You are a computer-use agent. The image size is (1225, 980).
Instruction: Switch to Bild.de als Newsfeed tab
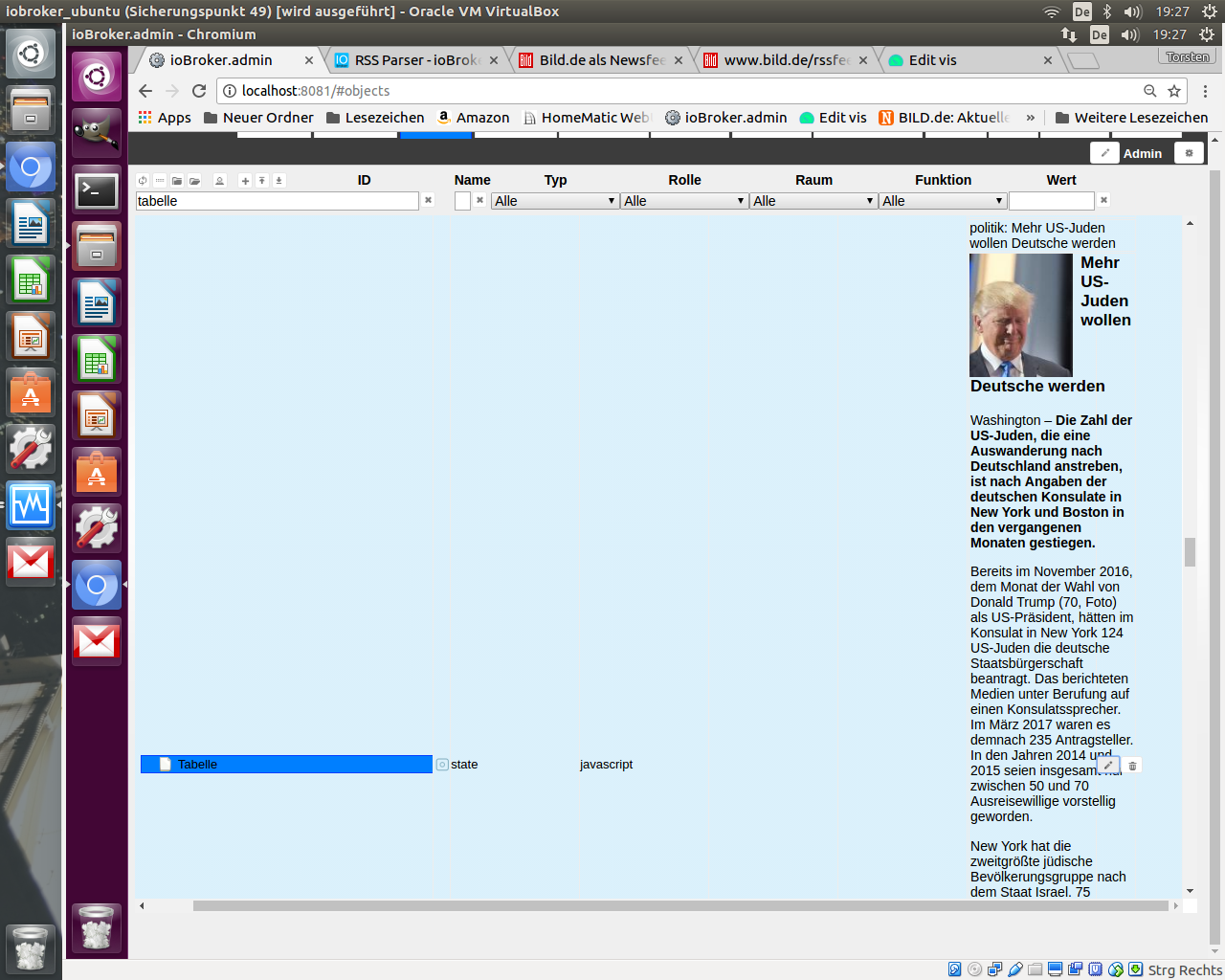click(x=602, y=59)
